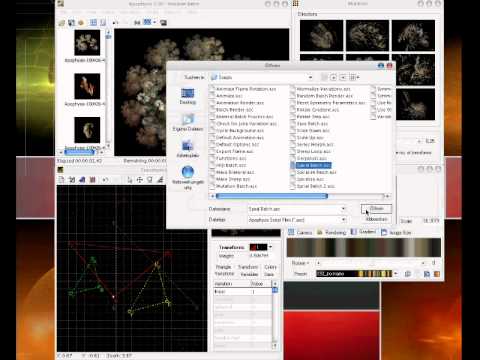Click the open-folder icon in main toolbar
The image size is (480, 360).
[x=62, y=23]
